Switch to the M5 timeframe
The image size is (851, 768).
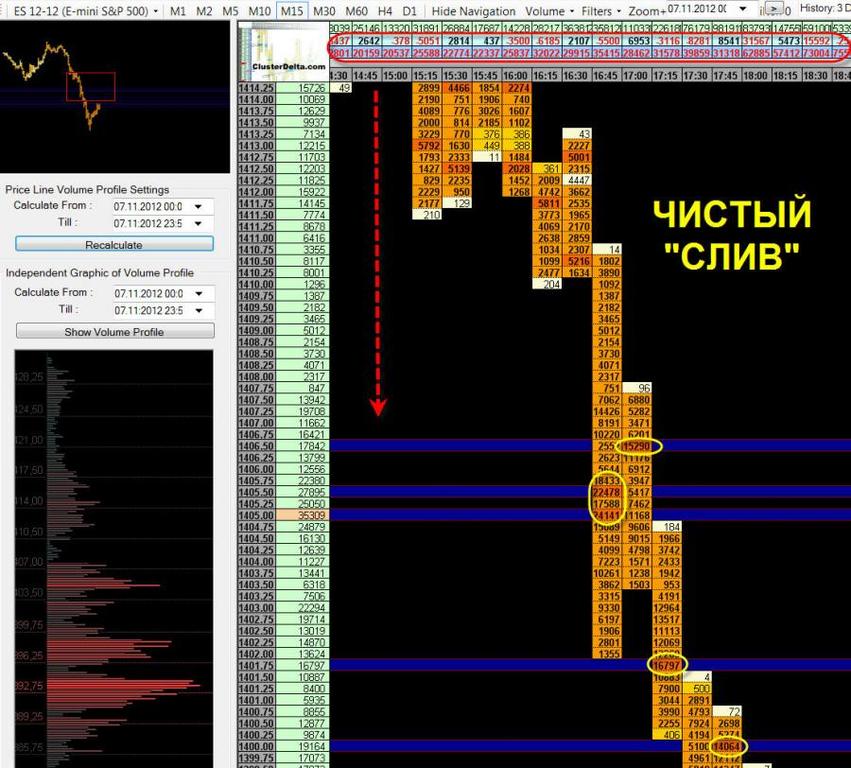pyautogui.click(x=230, y=11)
